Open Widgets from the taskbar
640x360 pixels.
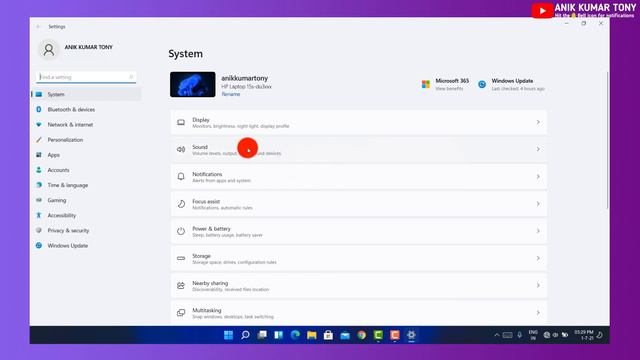click(x=279, y=335)
